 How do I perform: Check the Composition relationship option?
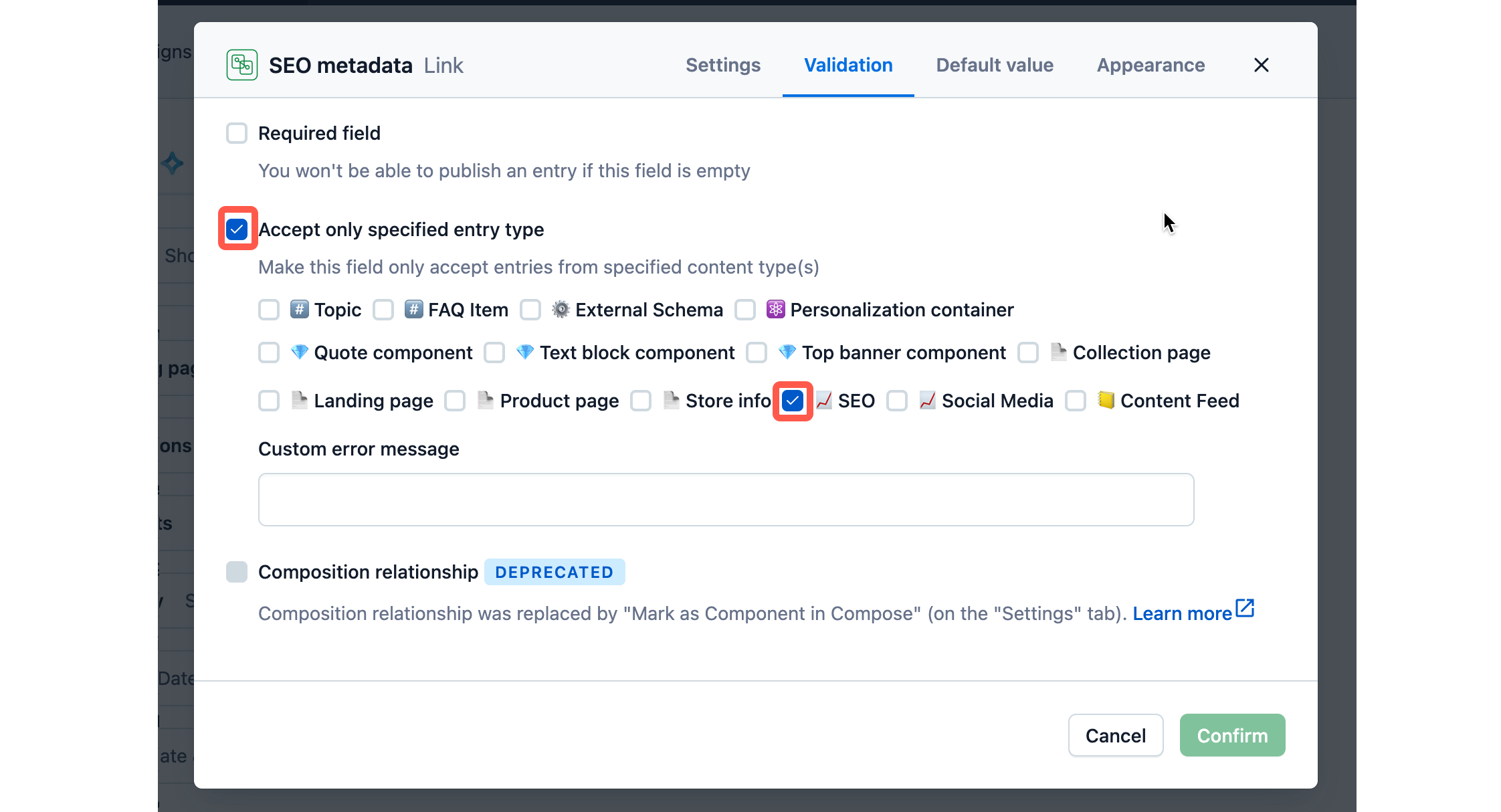[236, 572]
